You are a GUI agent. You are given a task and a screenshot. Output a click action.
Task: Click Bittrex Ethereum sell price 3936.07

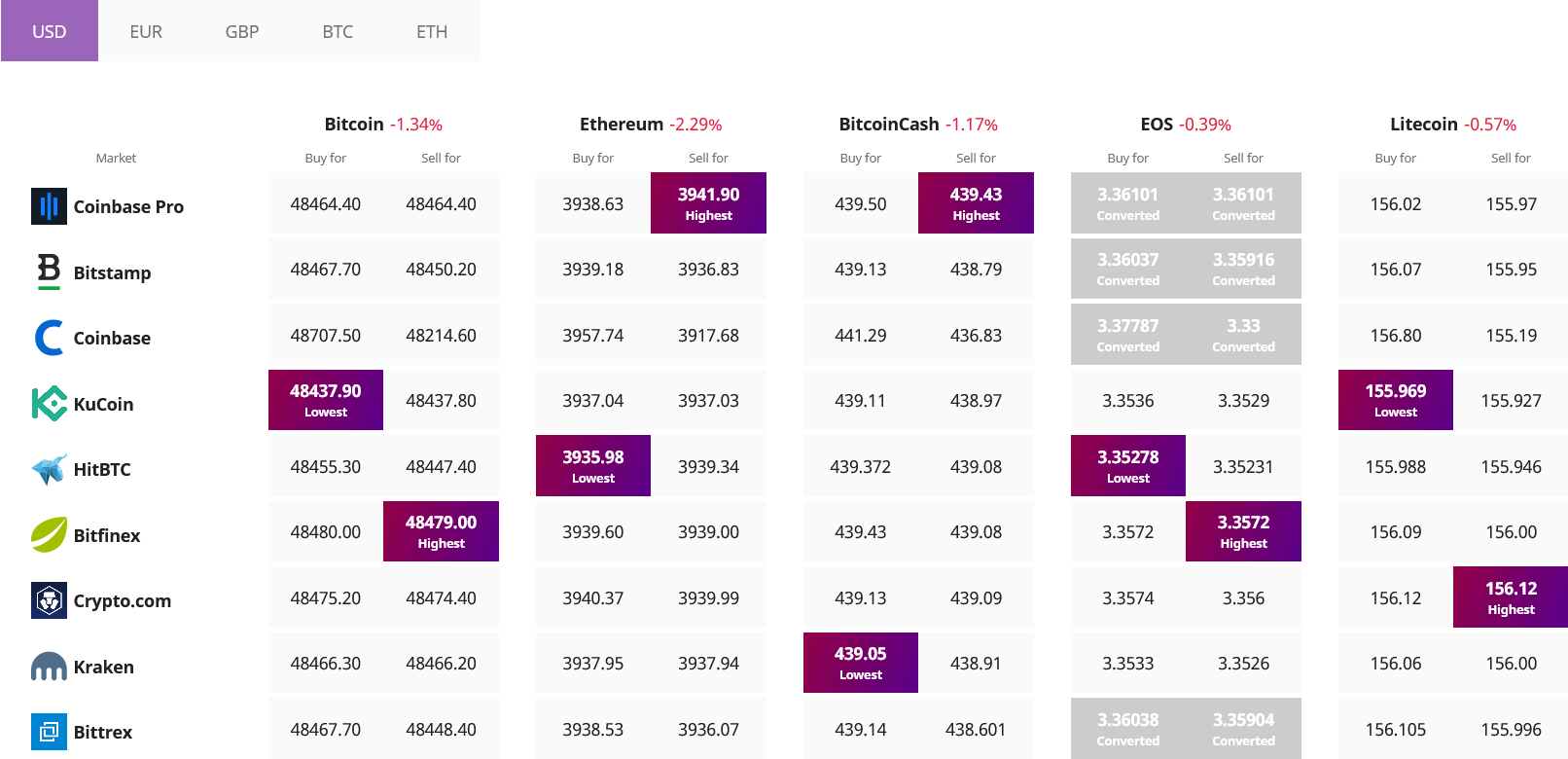tap(708, 729)
